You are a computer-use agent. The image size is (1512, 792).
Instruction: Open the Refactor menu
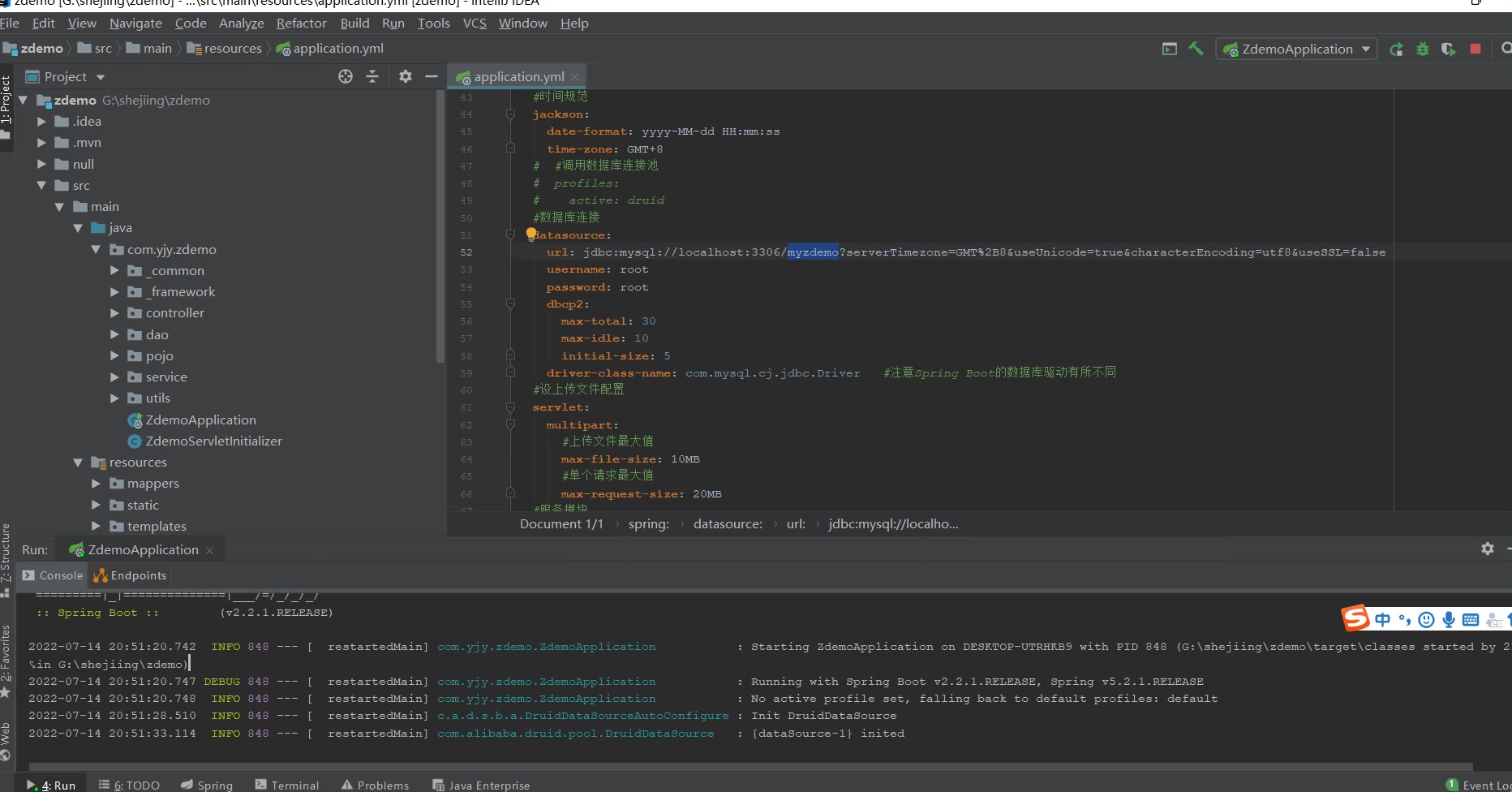(301, 24)
